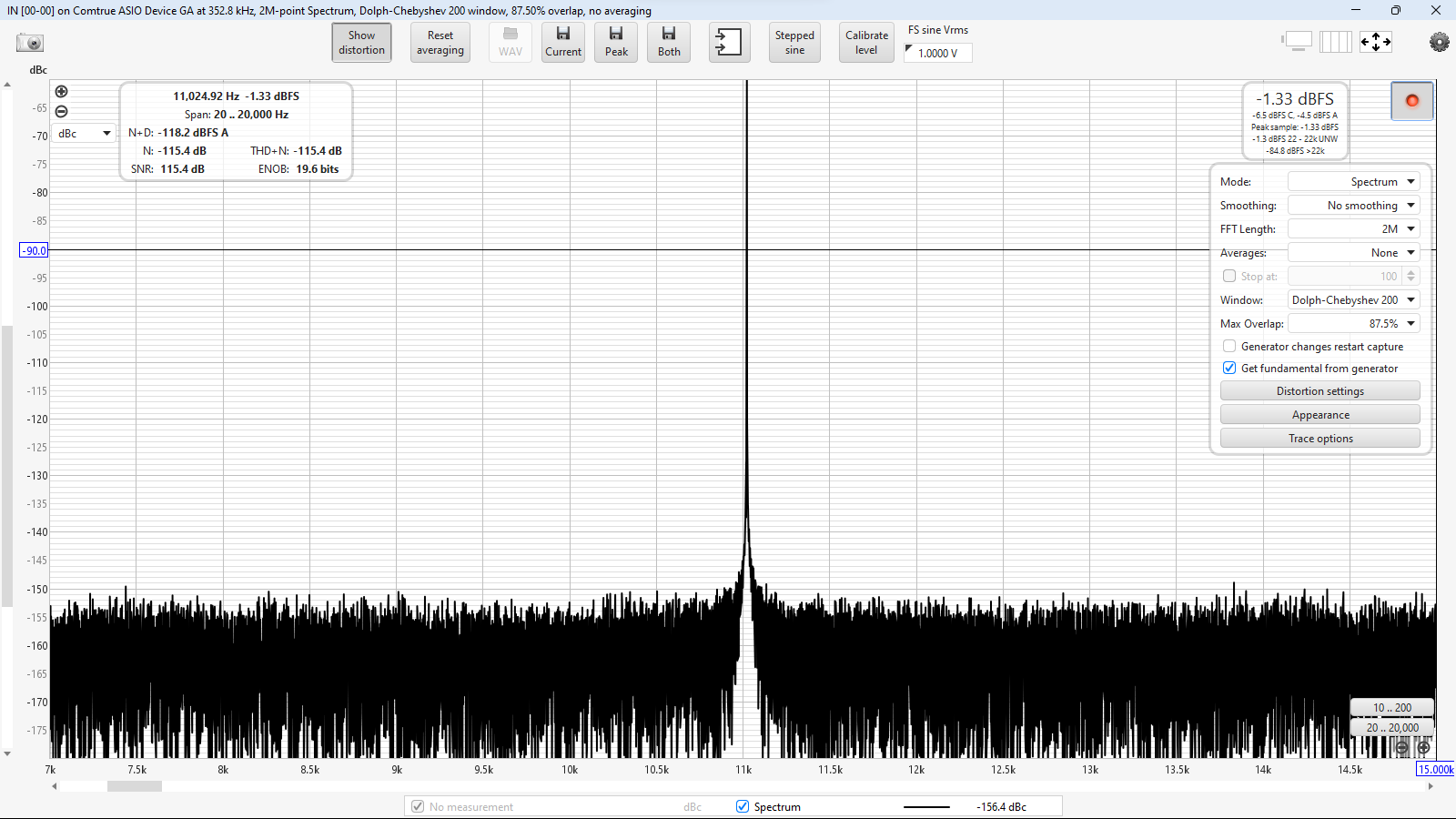
Task: Expand the FFT Length dropdown
Action: point(1353,229)
